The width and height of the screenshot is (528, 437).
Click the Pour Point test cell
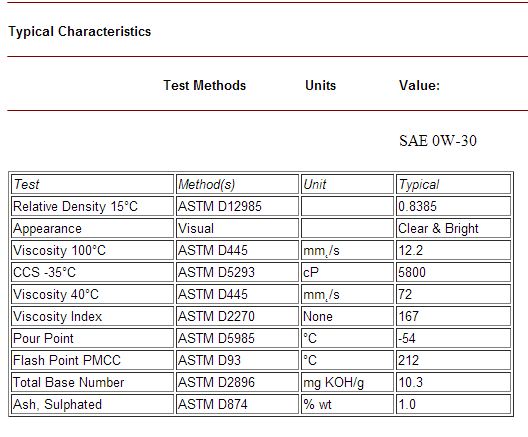(x=92, y=338)
